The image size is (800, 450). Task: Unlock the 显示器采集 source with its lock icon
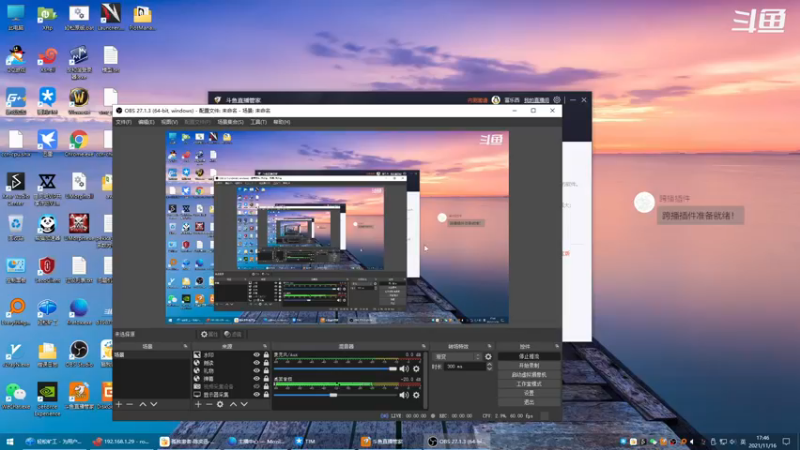pyautogui.click(x=266, y=394)
